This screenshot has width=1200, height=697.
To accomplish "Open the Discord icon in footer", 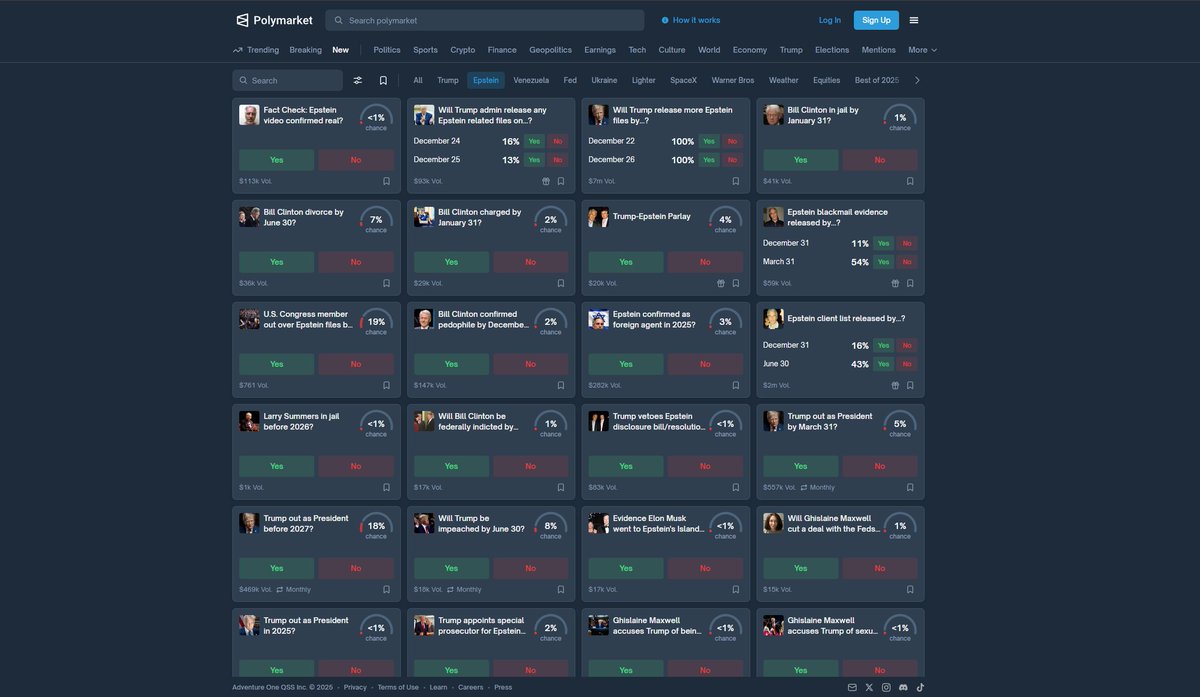I will pos(903,687).
